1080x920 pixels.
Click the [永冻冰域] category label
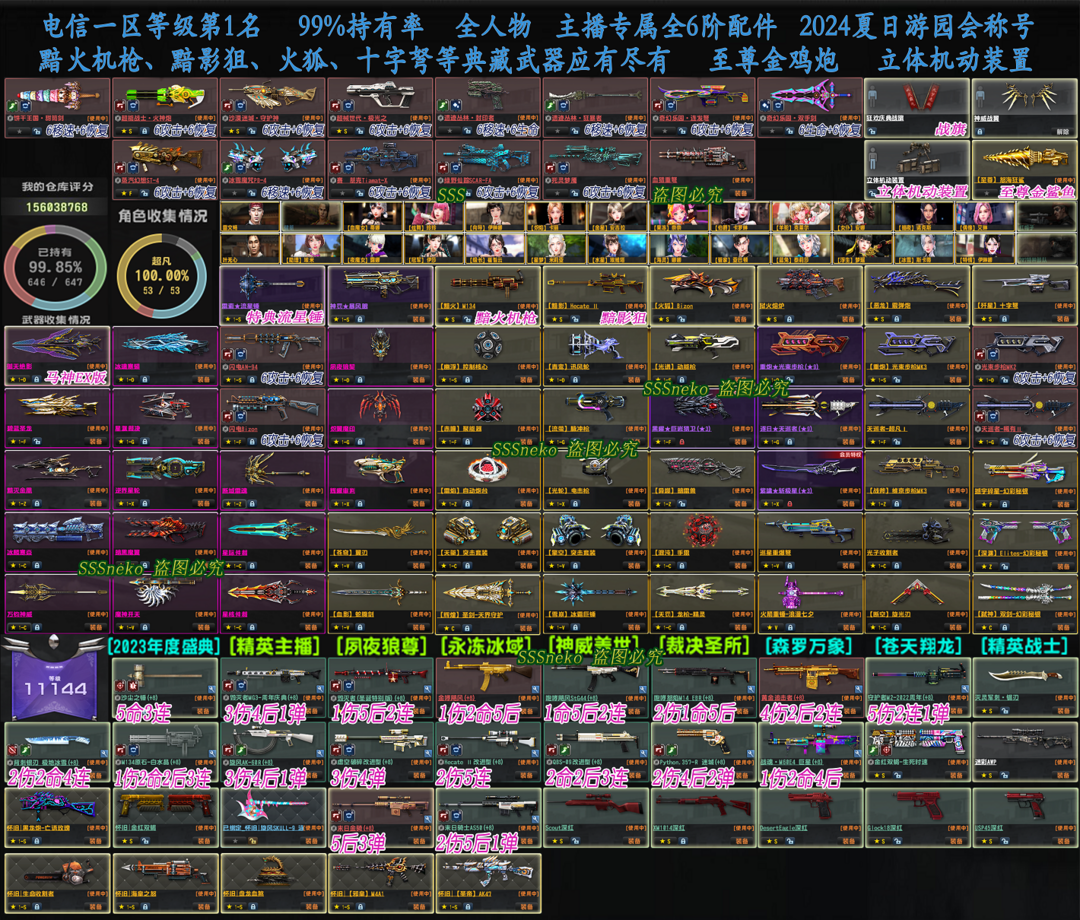488,646
